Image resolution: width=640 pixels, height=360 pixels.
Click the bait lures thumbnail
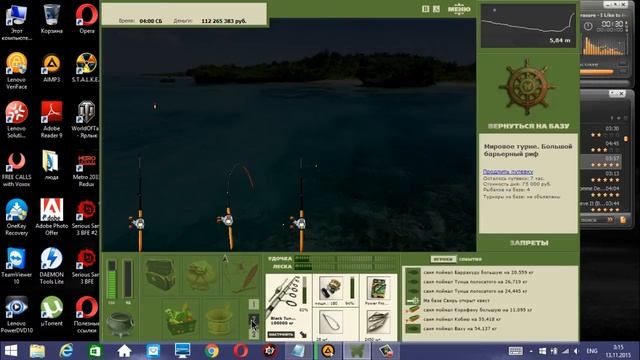[x=378, y=322]
